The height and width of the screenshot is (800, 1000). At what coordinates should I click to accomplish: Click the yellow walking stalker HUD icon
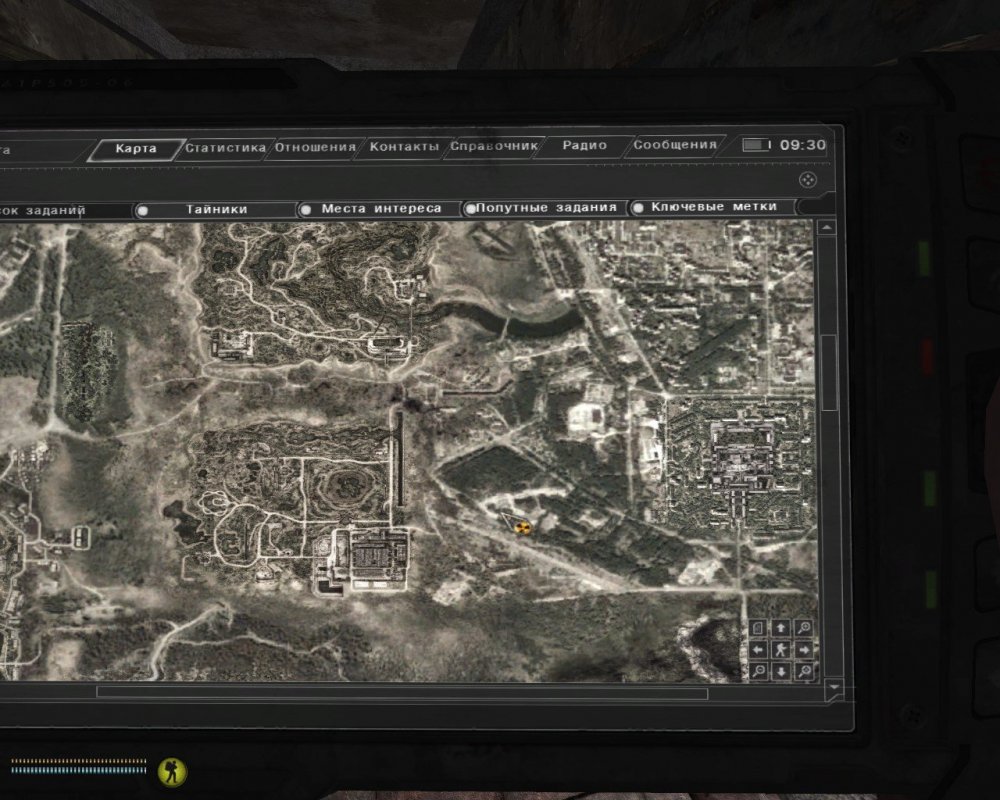(172, 771)
